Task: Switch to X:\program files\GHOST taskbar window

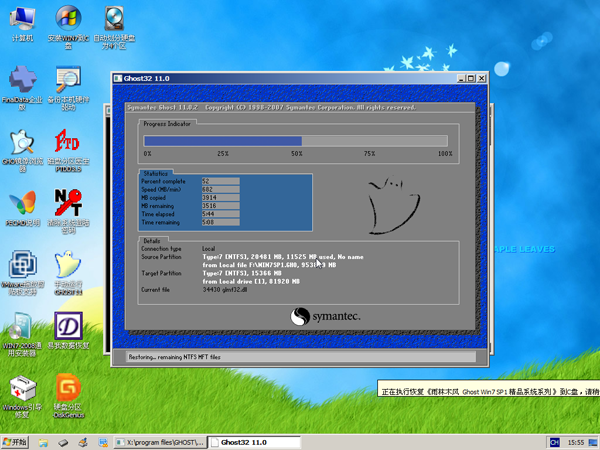Action: point(160,442)
